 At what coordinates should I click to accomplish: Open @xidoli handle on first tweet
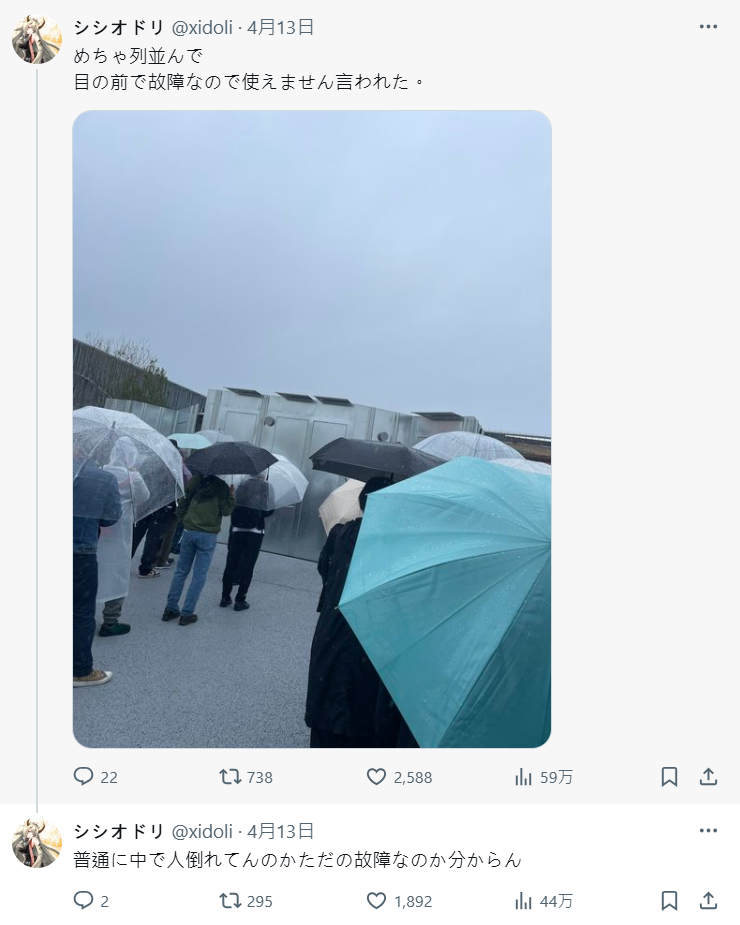[x=202, y=27]
